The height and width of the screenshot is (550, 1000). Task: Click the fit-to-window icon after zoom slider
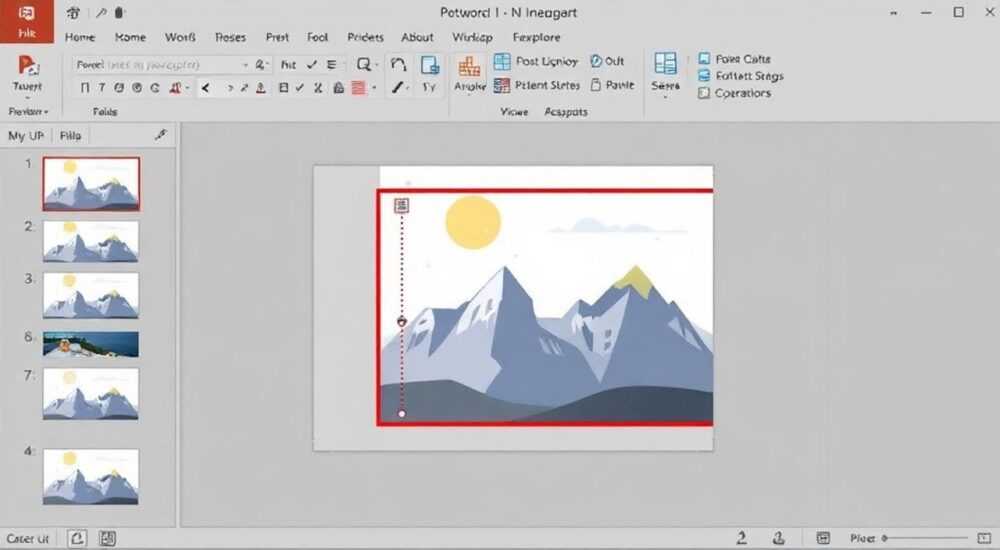click(984, 539)
